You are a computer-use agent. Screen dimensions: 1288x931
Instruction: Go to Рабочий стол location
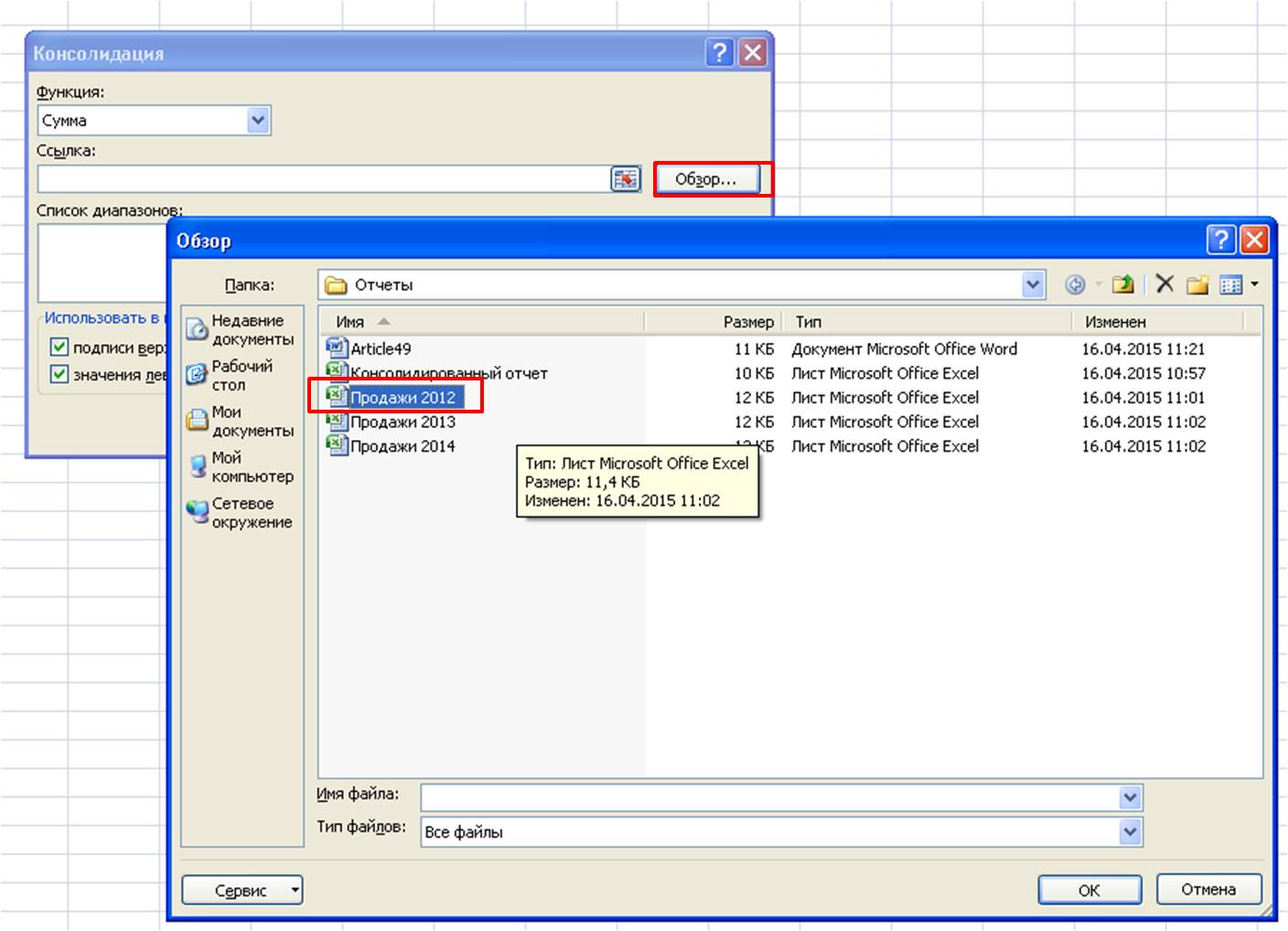click(x=241, y=375)
